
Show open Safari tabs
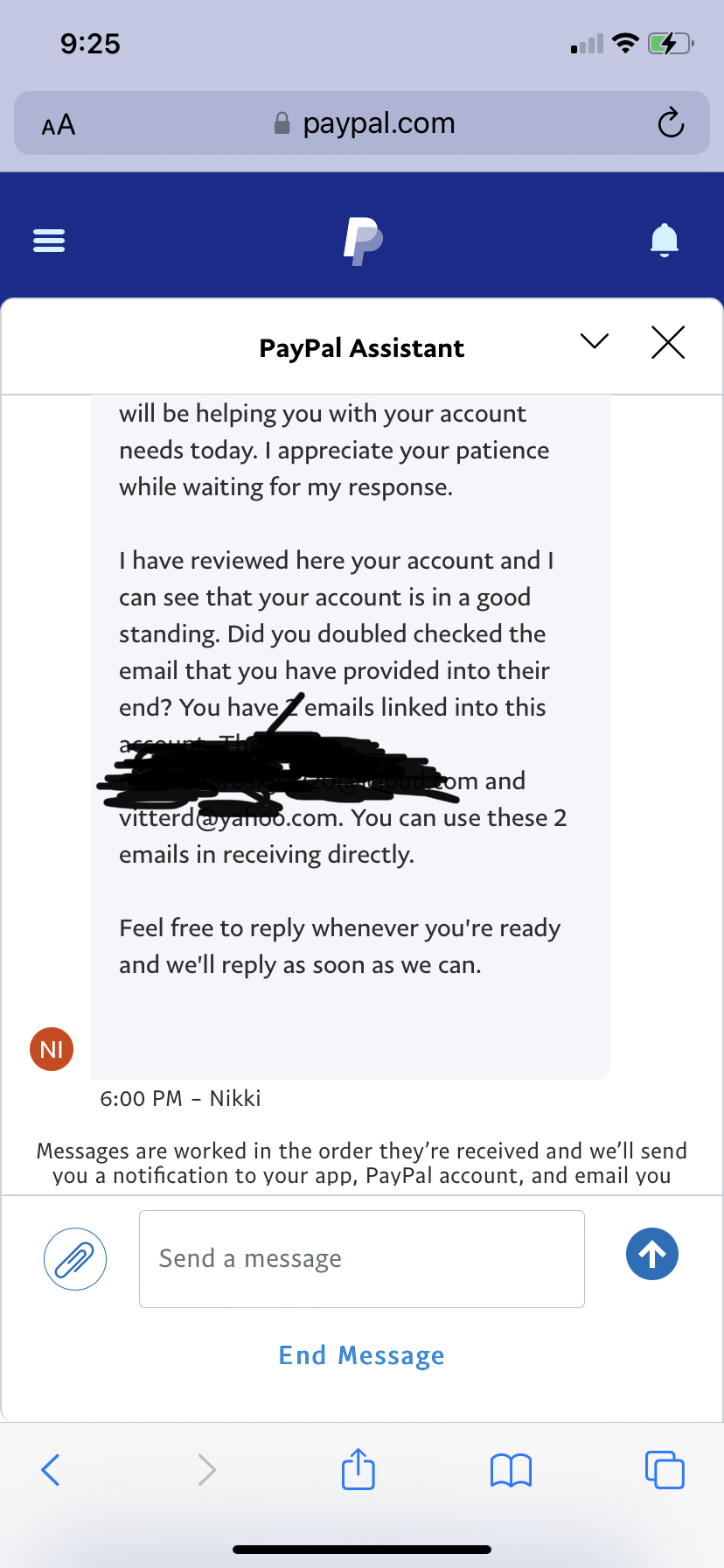(x=665, y=1470)
